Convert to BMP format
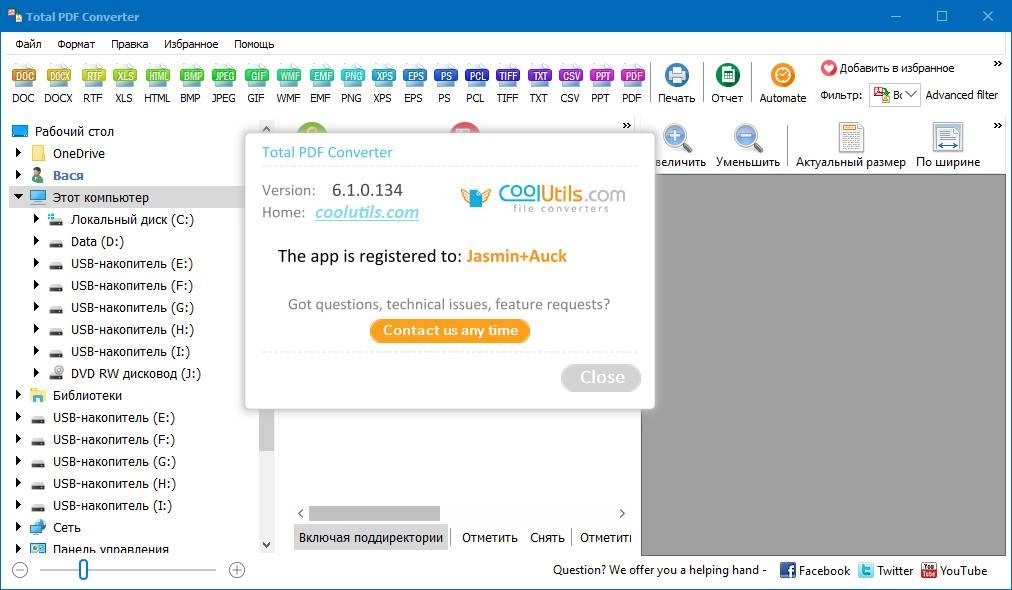 click(191, 85)
